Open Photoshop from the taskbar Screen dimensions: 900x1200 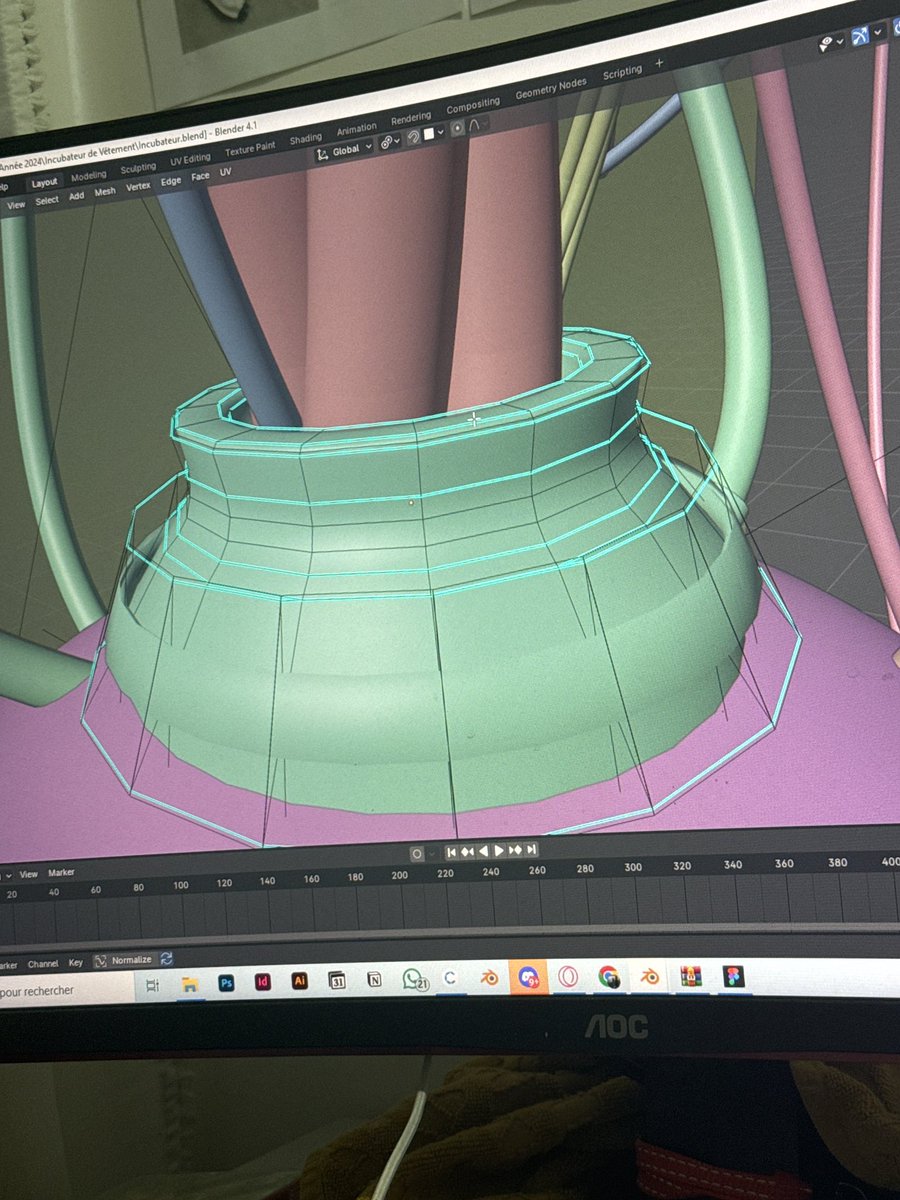tap(226, 983)
